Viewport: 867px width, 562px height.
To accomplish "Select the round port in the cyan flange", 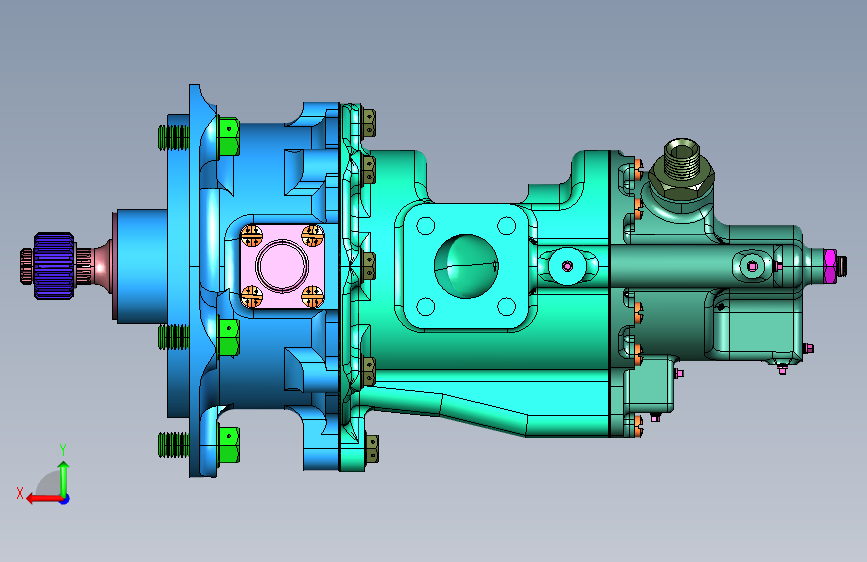I will [x=466, y=266].
